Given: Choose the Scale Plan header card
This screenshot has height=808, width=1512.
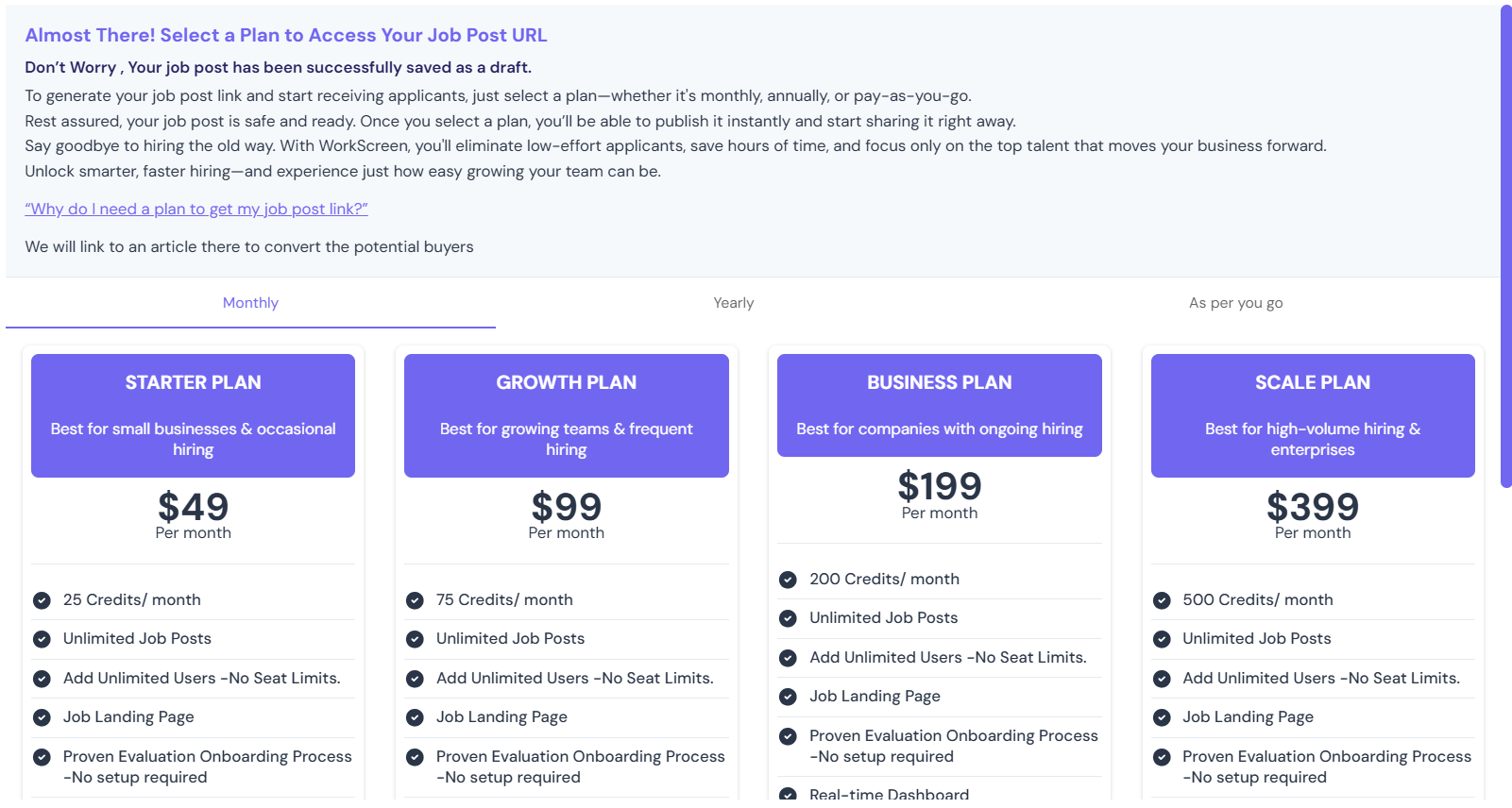Looking at the screenshot, I should pyautogui.click(x=1313, y=415).
